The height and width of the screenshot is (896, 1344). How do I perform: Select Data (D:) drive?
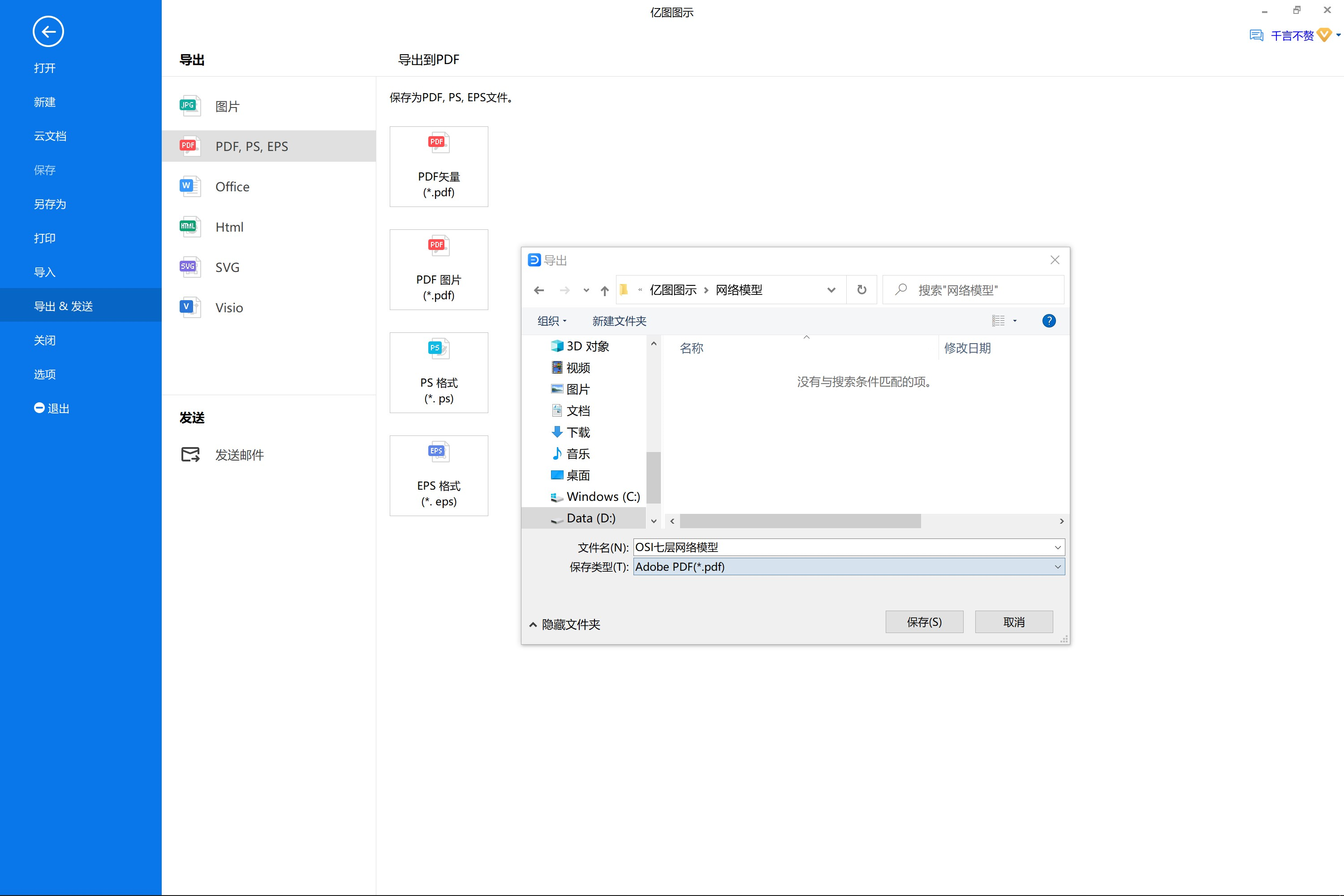point(583,518)
